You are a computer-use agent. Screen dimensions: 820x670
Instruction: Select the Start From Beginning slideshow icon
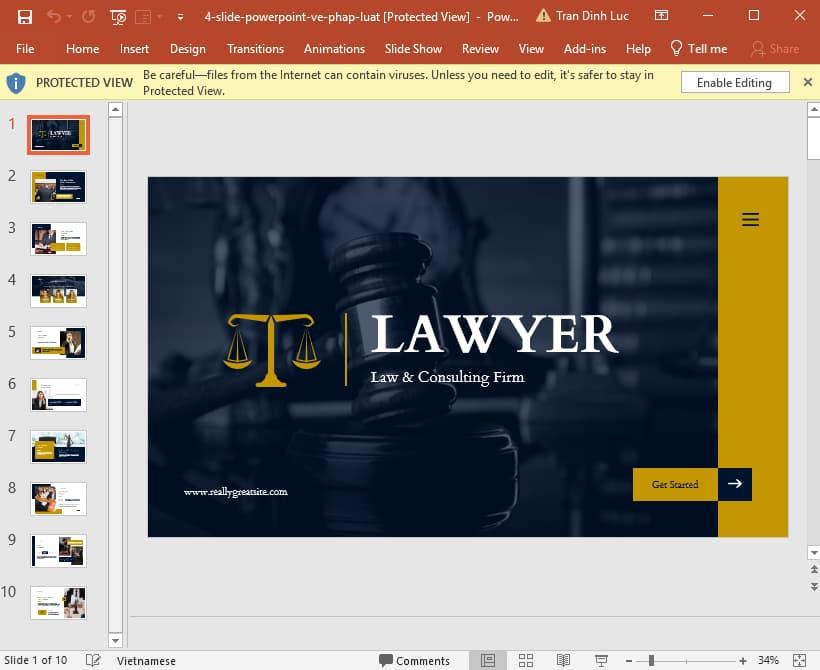click(x=117, y=17)
